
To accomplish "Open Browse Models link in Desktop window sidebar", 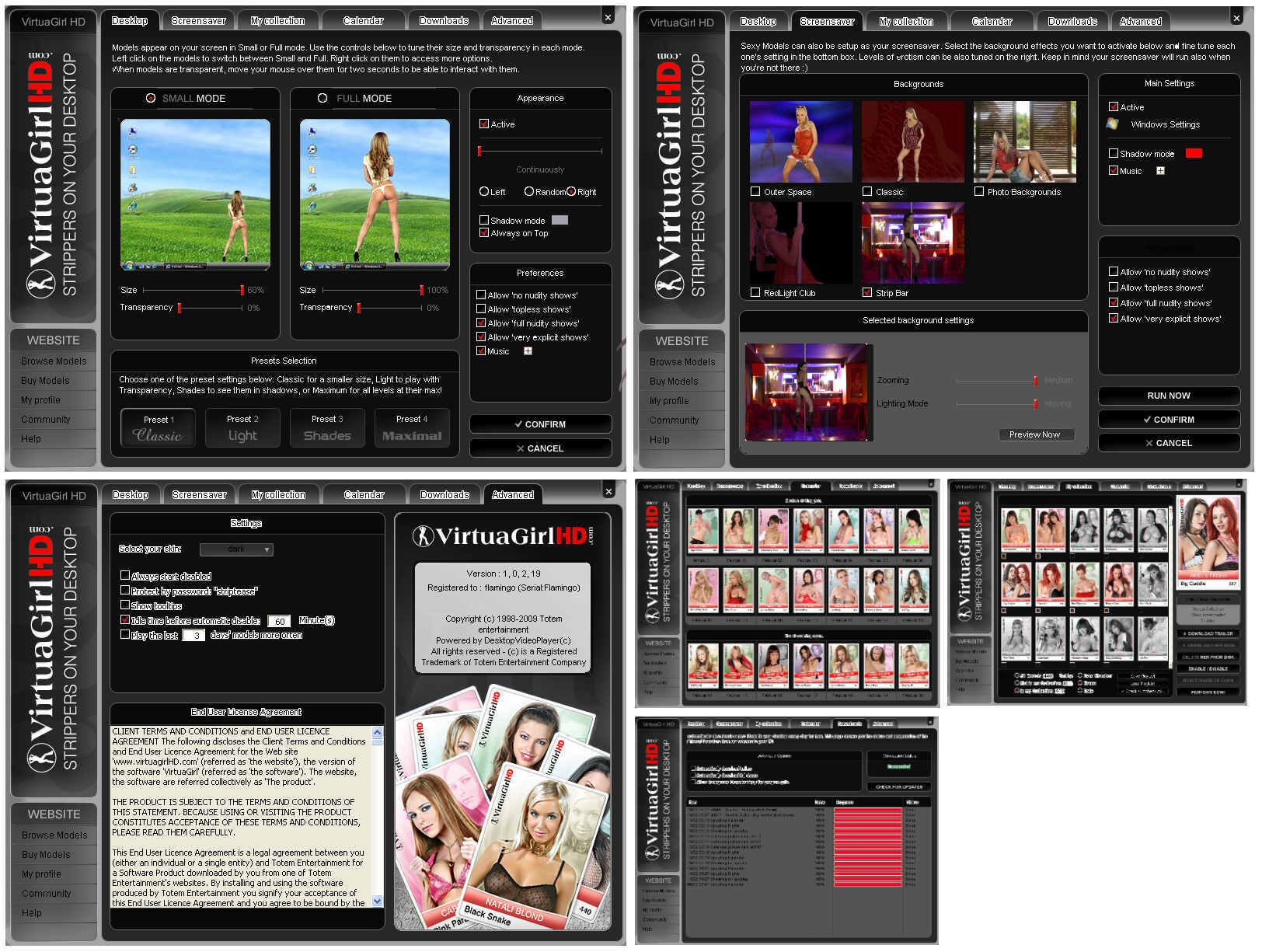I will click(54, 361).
